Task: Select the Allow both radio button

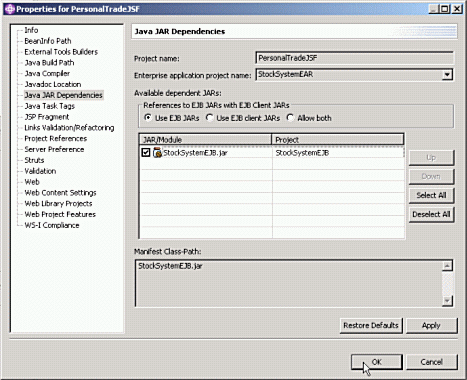Action: [290, 118]
